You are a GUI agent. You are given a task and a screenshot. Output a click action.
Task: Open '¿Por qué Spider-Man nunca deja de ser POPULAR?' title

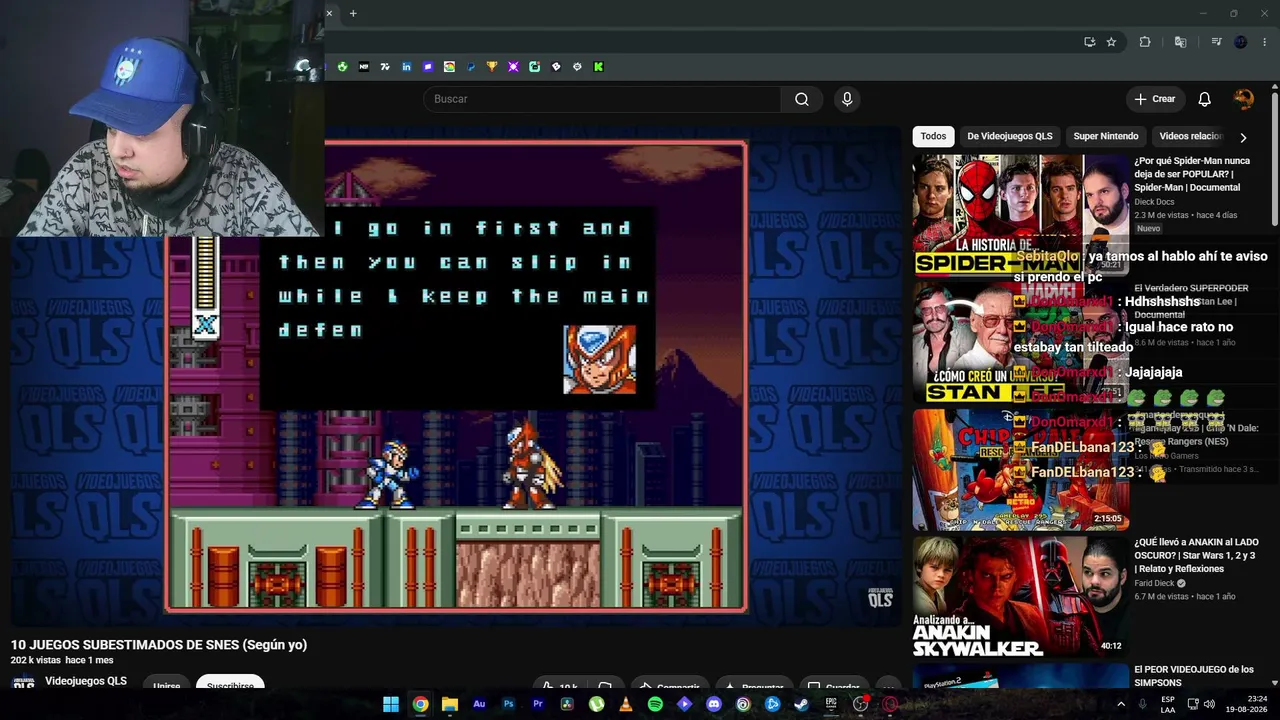[1192, 174]
